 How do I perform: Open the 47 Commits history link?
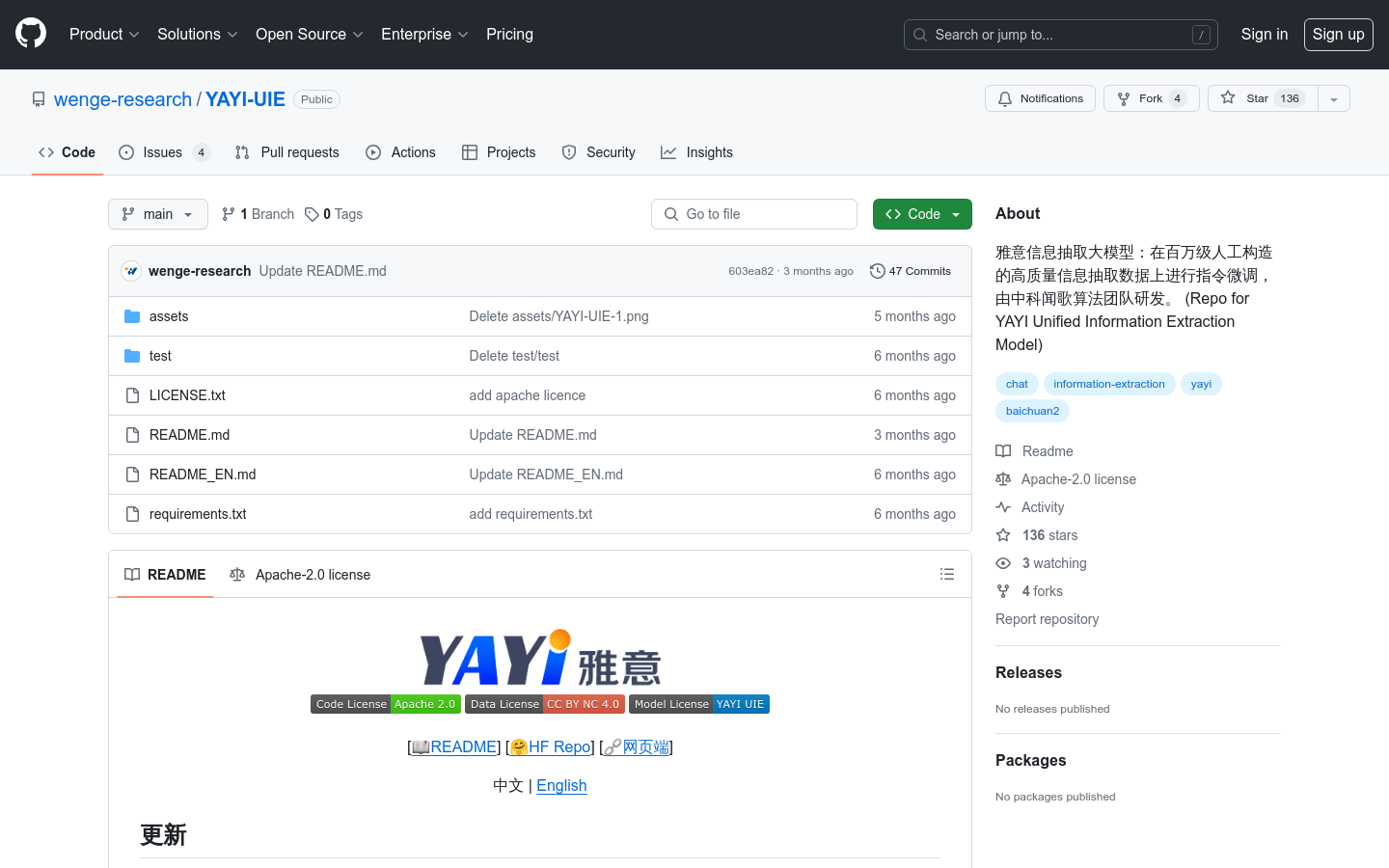911,271
